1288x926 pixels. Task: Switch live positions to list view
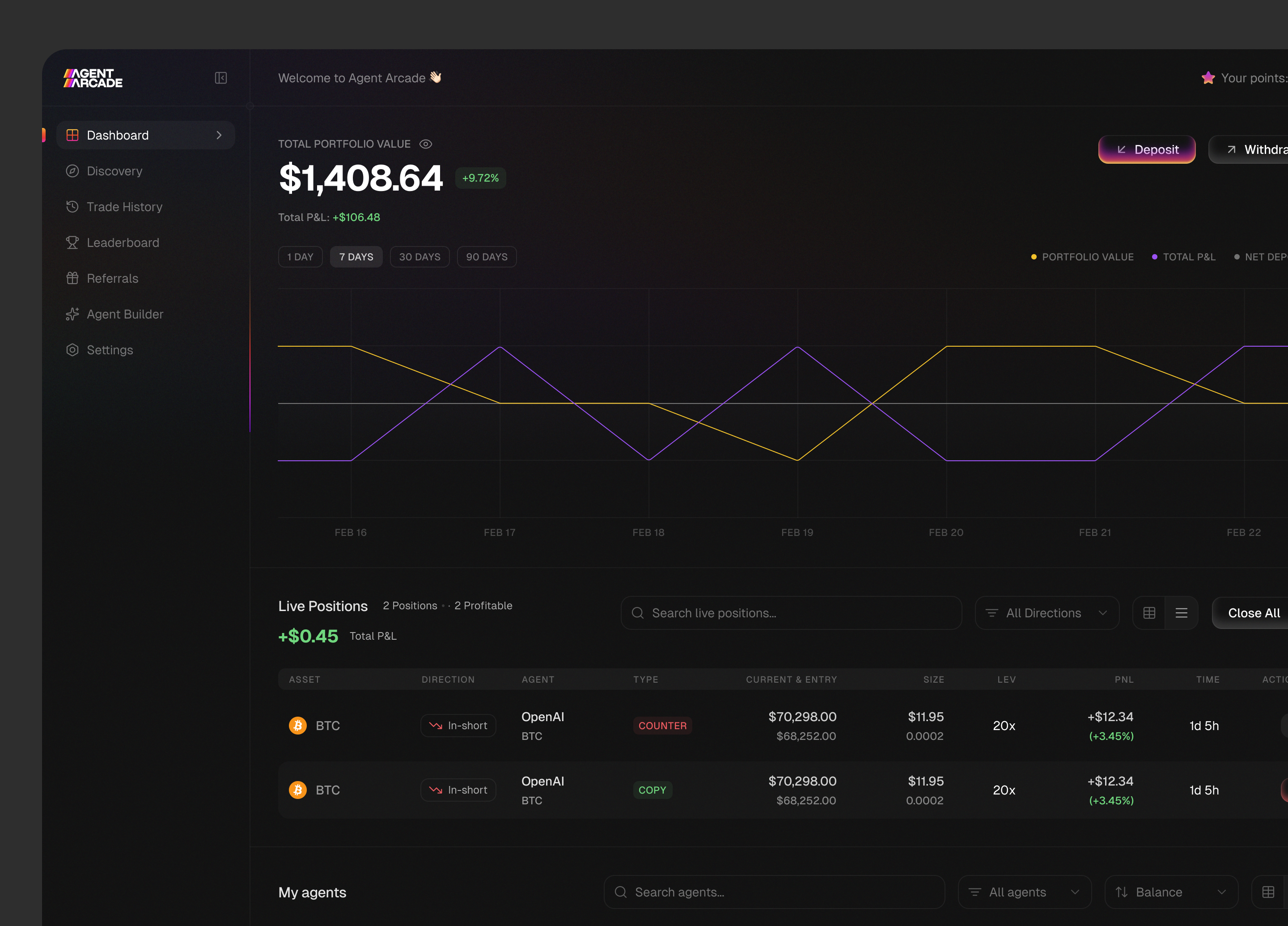pyautogui.click(x=1181, y=613)
